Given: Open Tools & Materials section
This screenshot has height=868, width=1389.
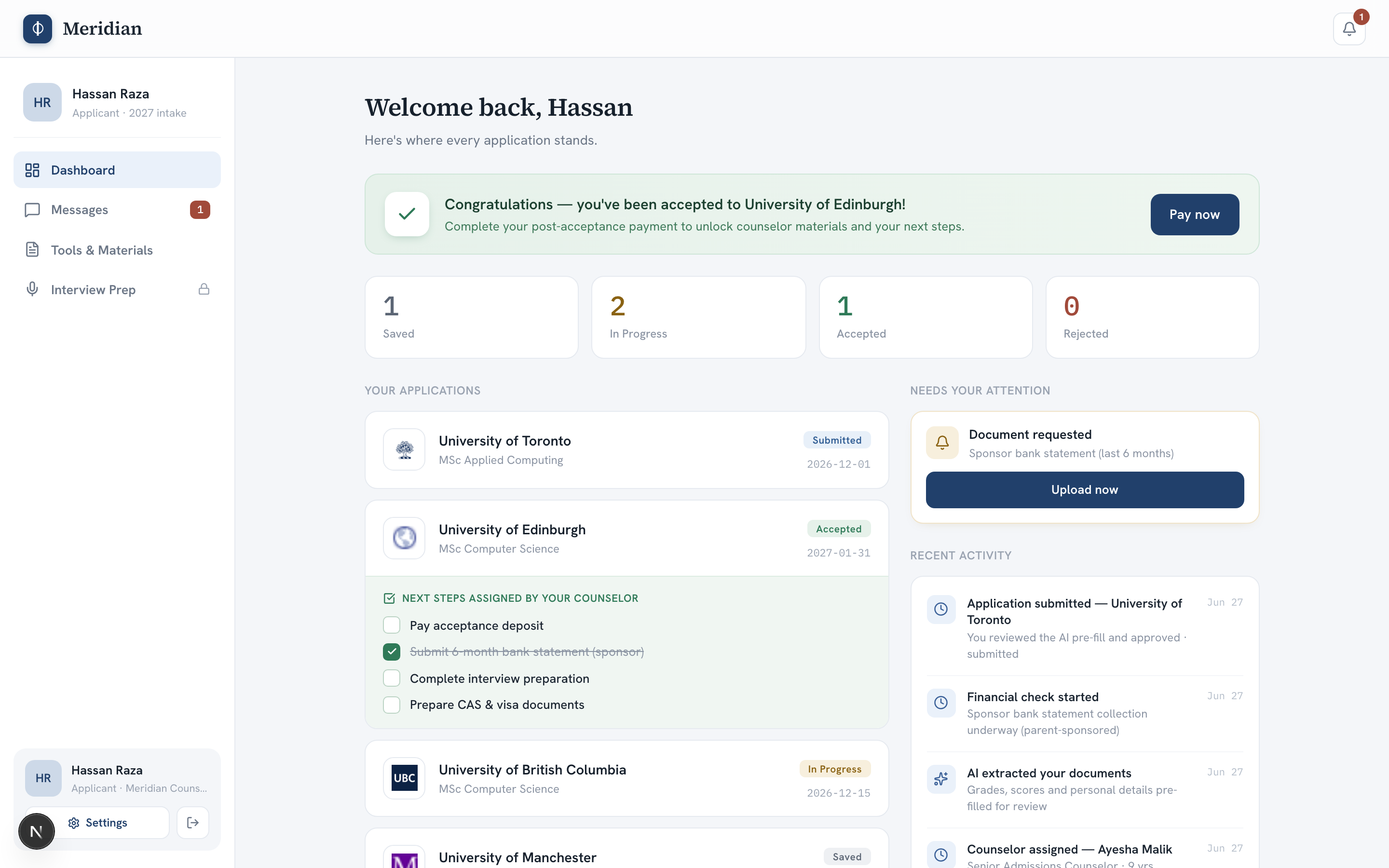Looking at the screenshot, I should click(x=117, y=250).
